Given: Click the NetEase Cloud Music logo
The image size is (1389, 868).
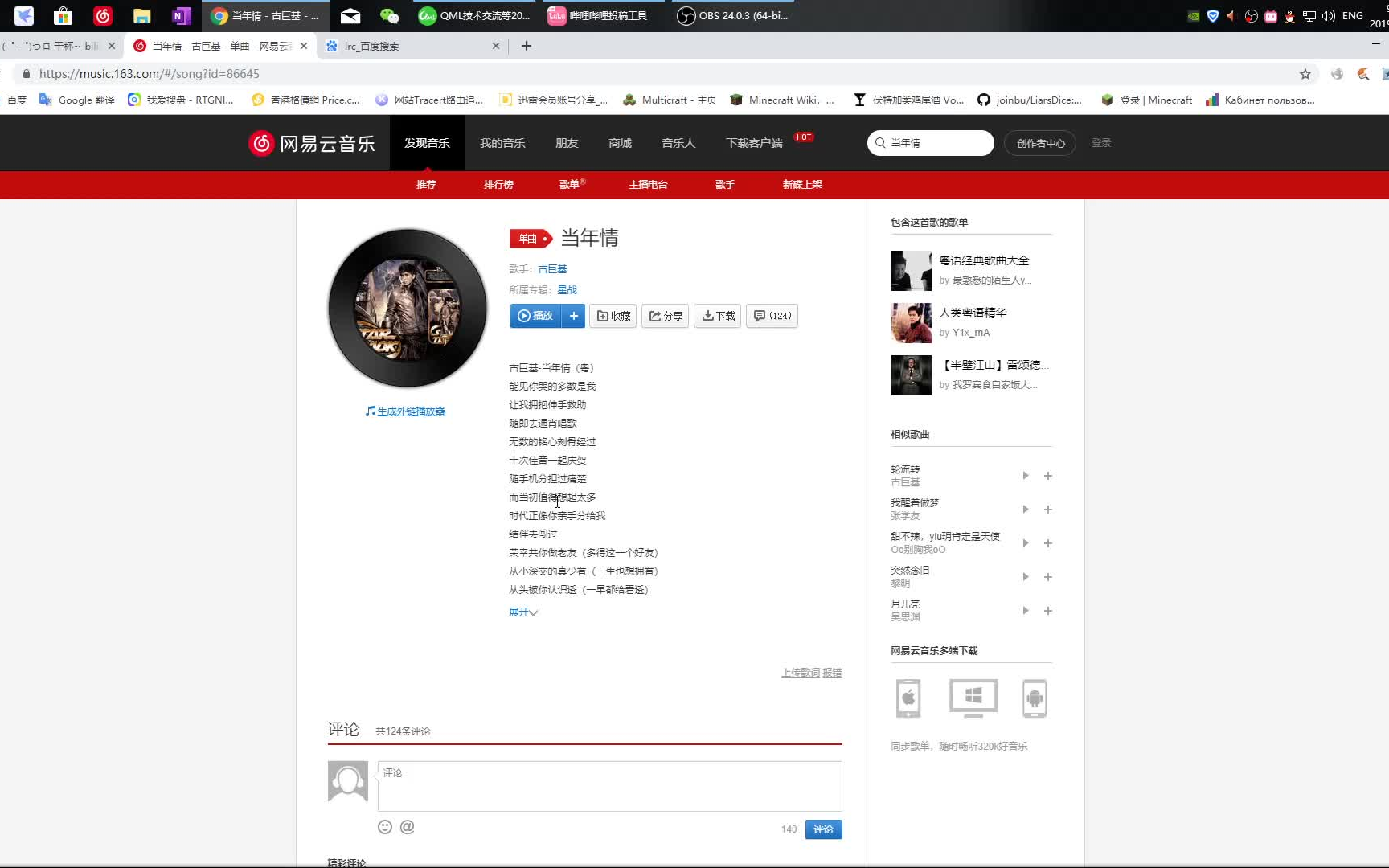Looking at the screenshot, I should coord(312,142).
